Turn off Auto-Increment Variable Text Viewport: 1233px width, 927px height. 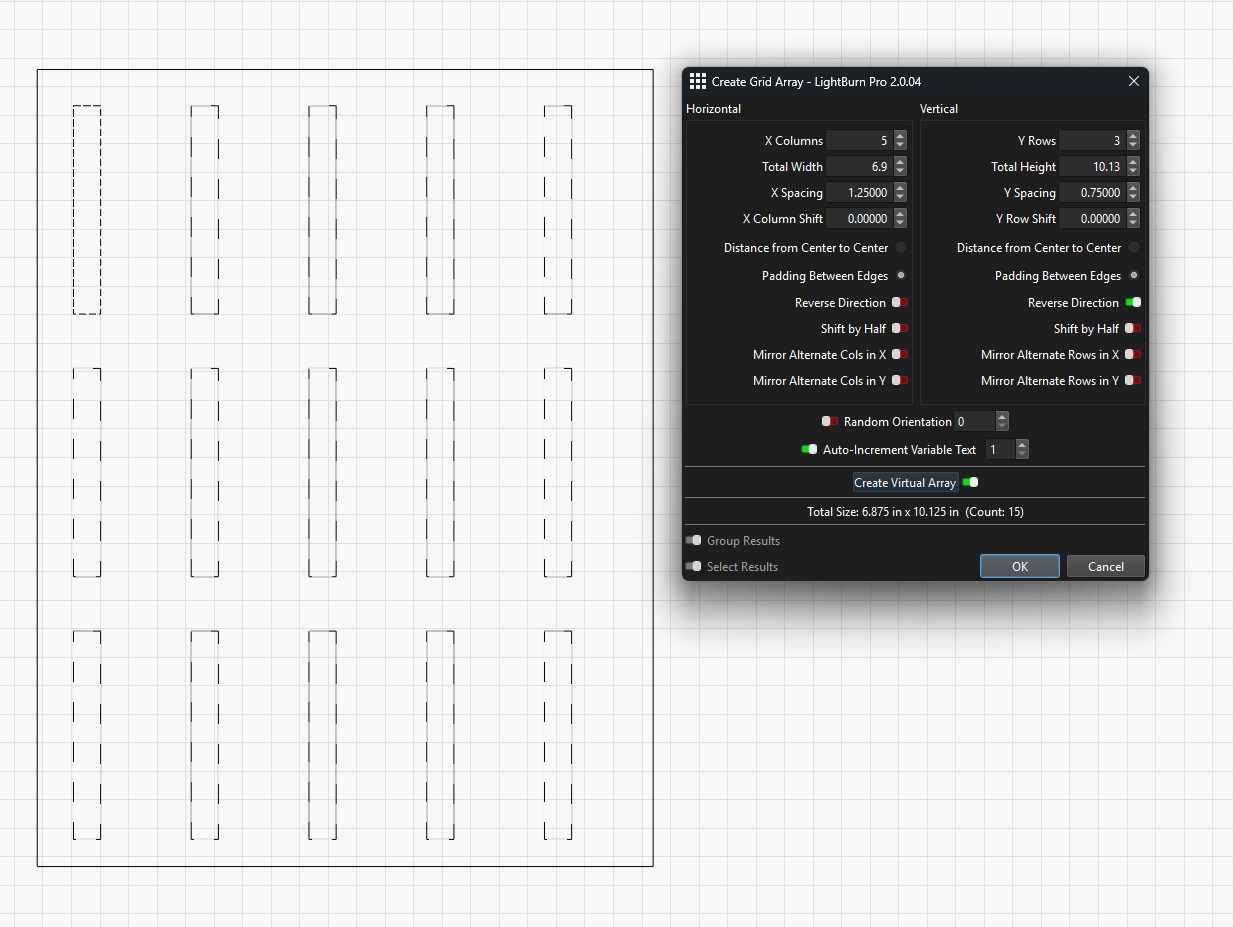tap(809, 450)
